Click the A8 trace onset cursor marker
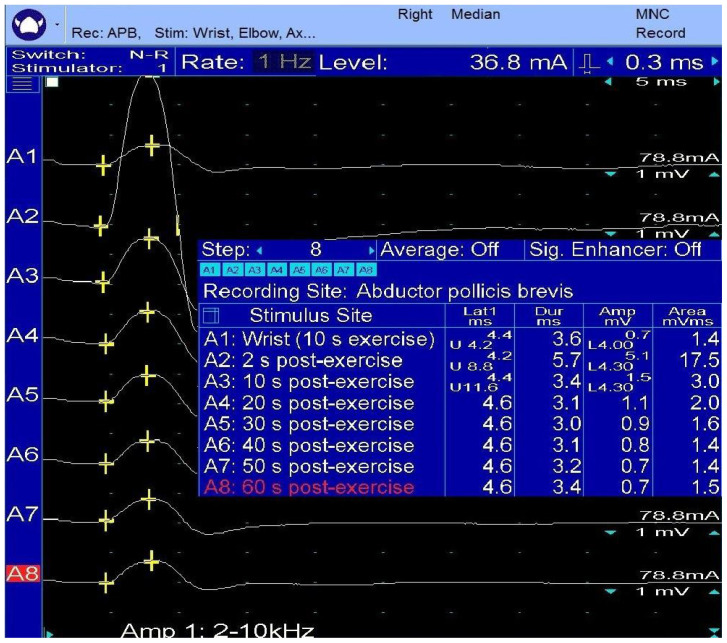727x643 pixels. (x=106, y=583)
